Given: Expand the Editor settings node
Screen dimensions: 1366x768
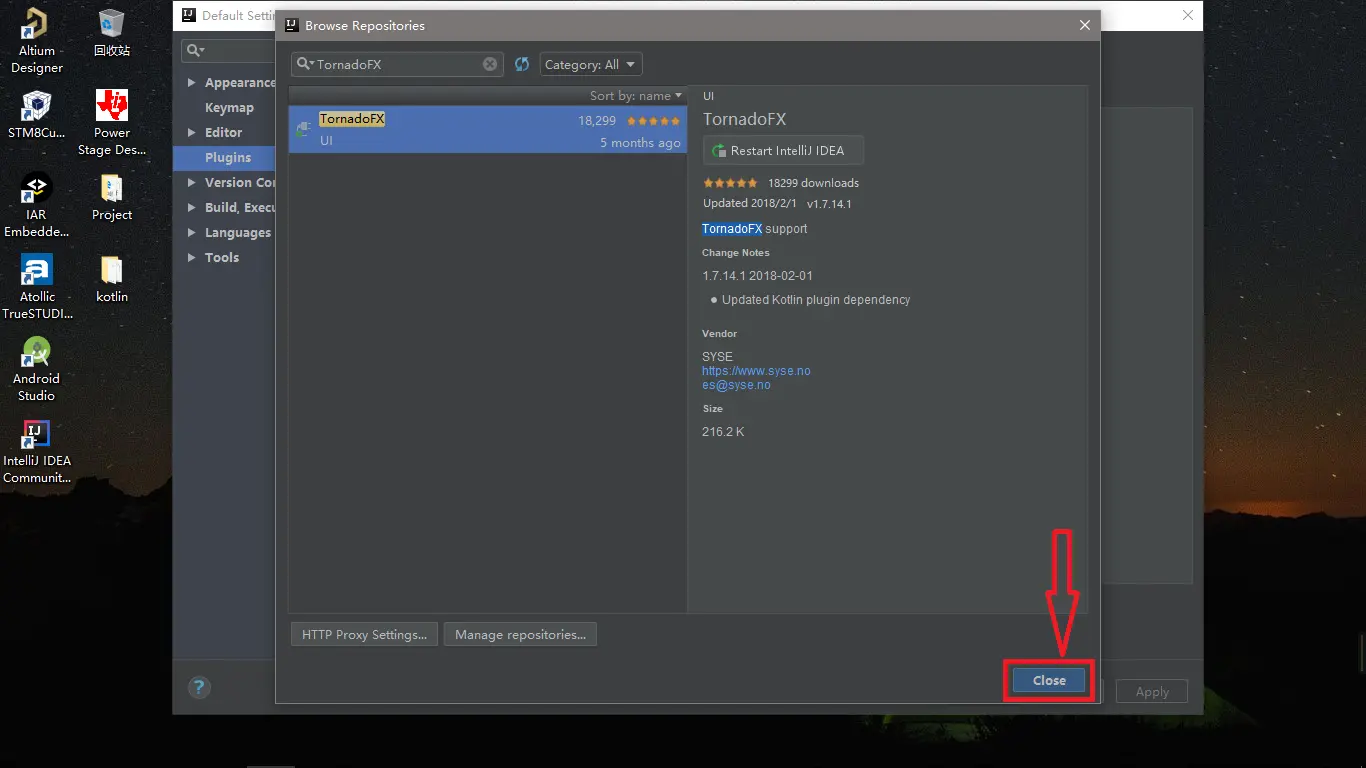Looking at the screenshot, I should [192, 133].
